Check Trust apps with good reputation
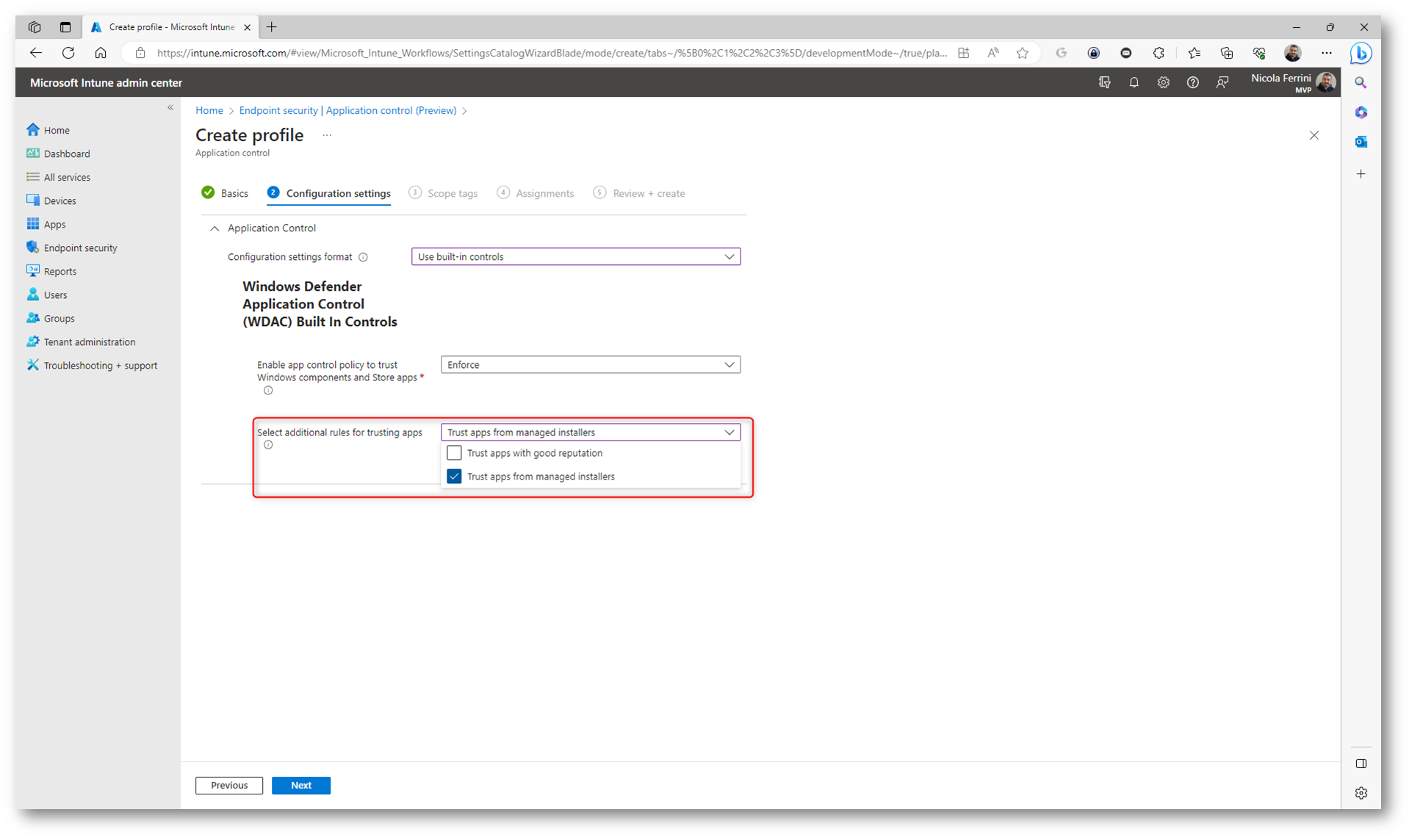The width and height of the screenshot is (1412, 840). point(454,453)
